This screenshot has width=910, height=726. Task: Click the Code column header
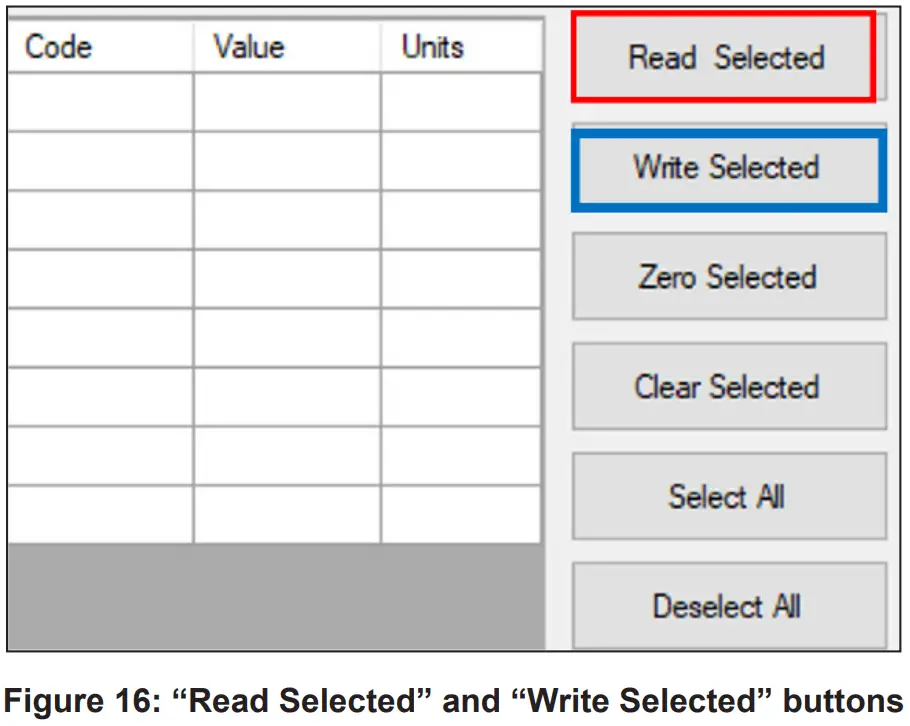click(x=100, y=46)
